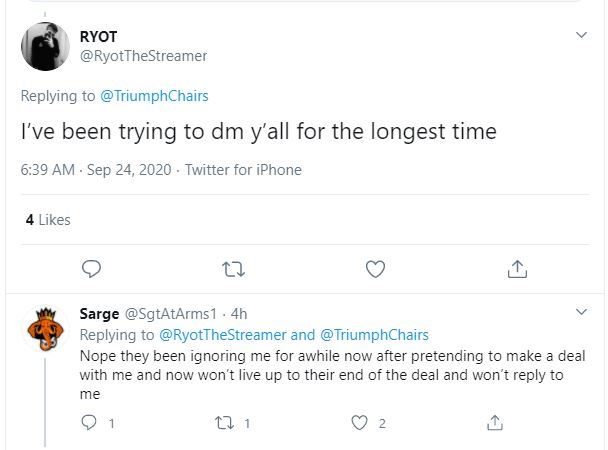Open the chevron menu on RYOT's tweet
The height and width of the screenshot is (450, 608).
581,35
